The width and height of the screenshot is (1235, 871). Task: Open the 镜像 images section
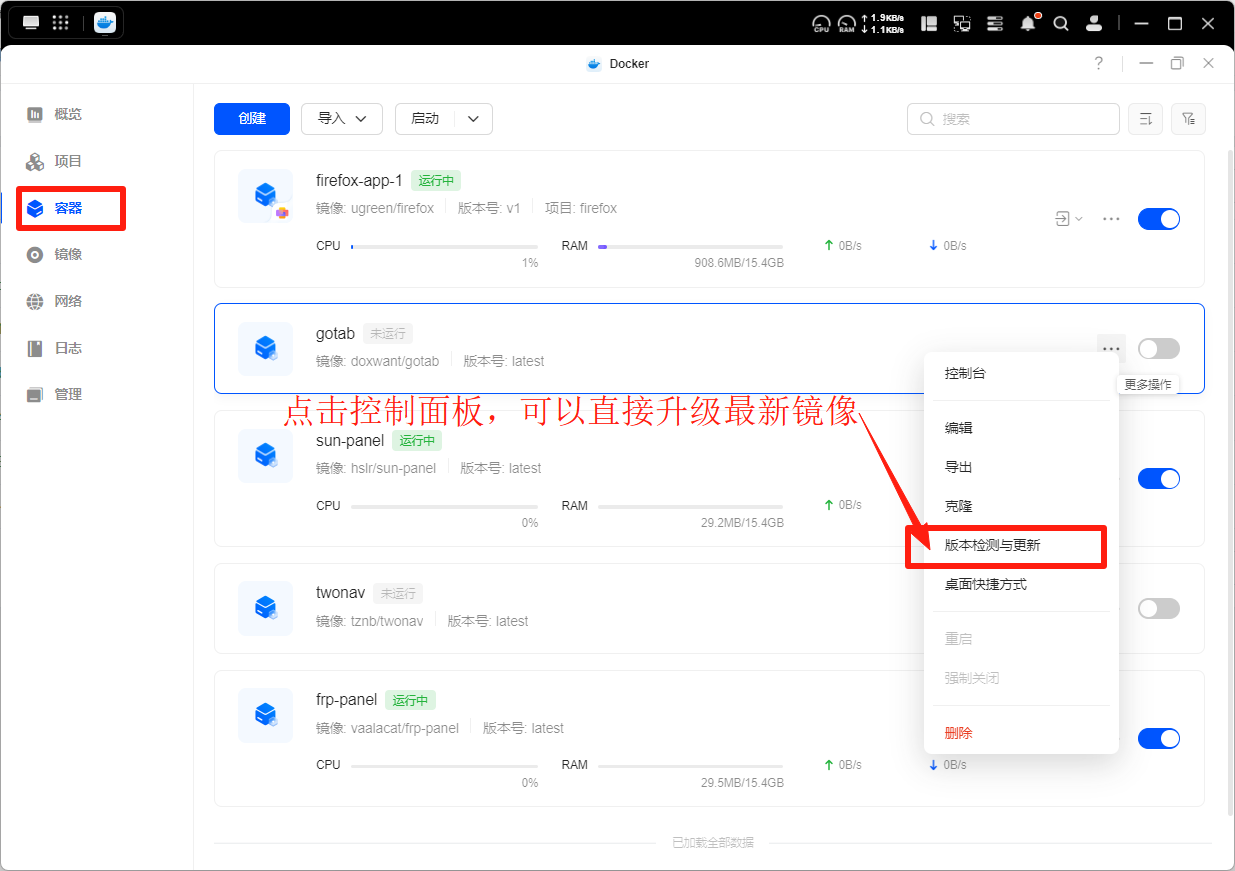tap(55, 254)
